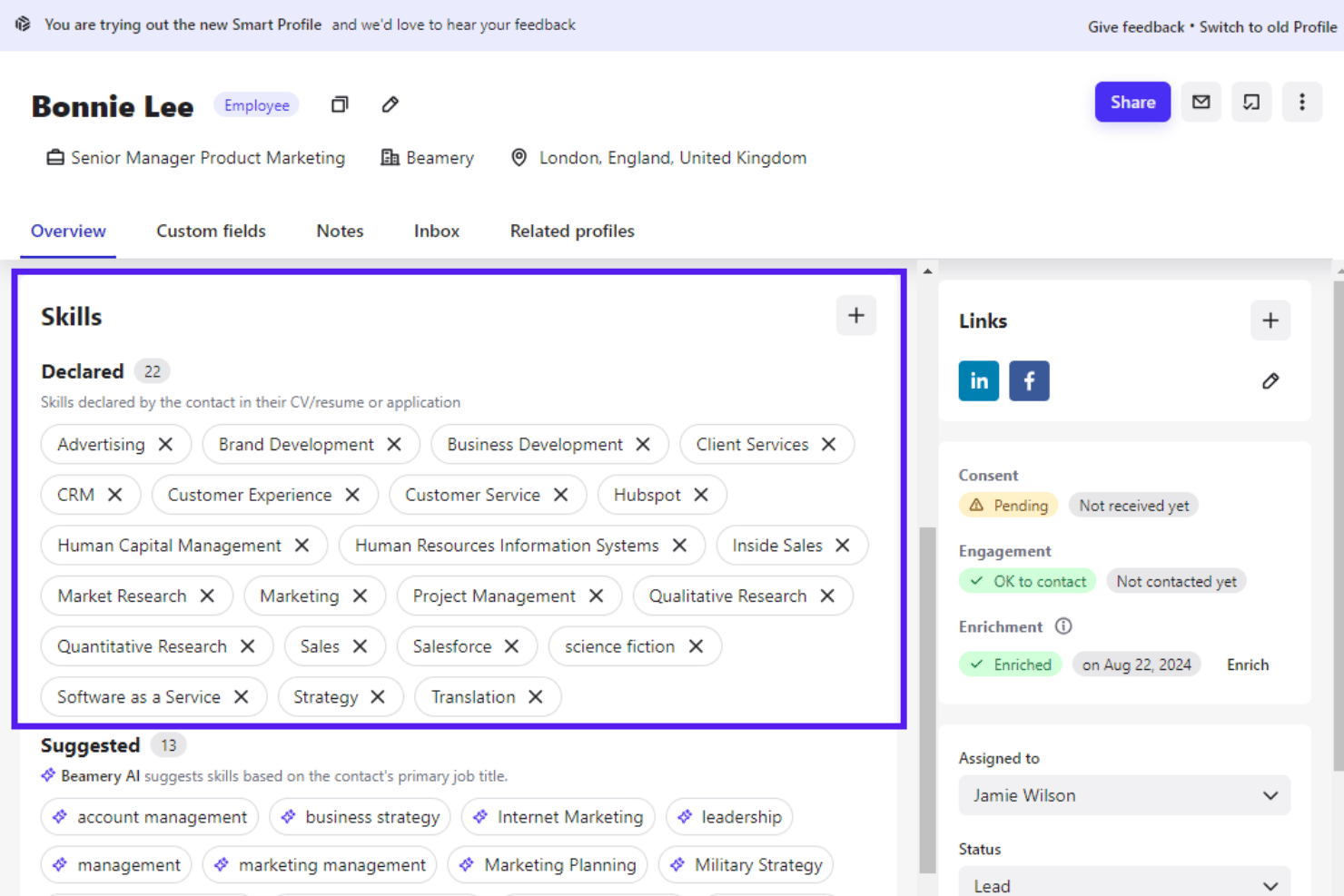Remove the Sales skill
The image size is (1344, 896).
point(360,645)
